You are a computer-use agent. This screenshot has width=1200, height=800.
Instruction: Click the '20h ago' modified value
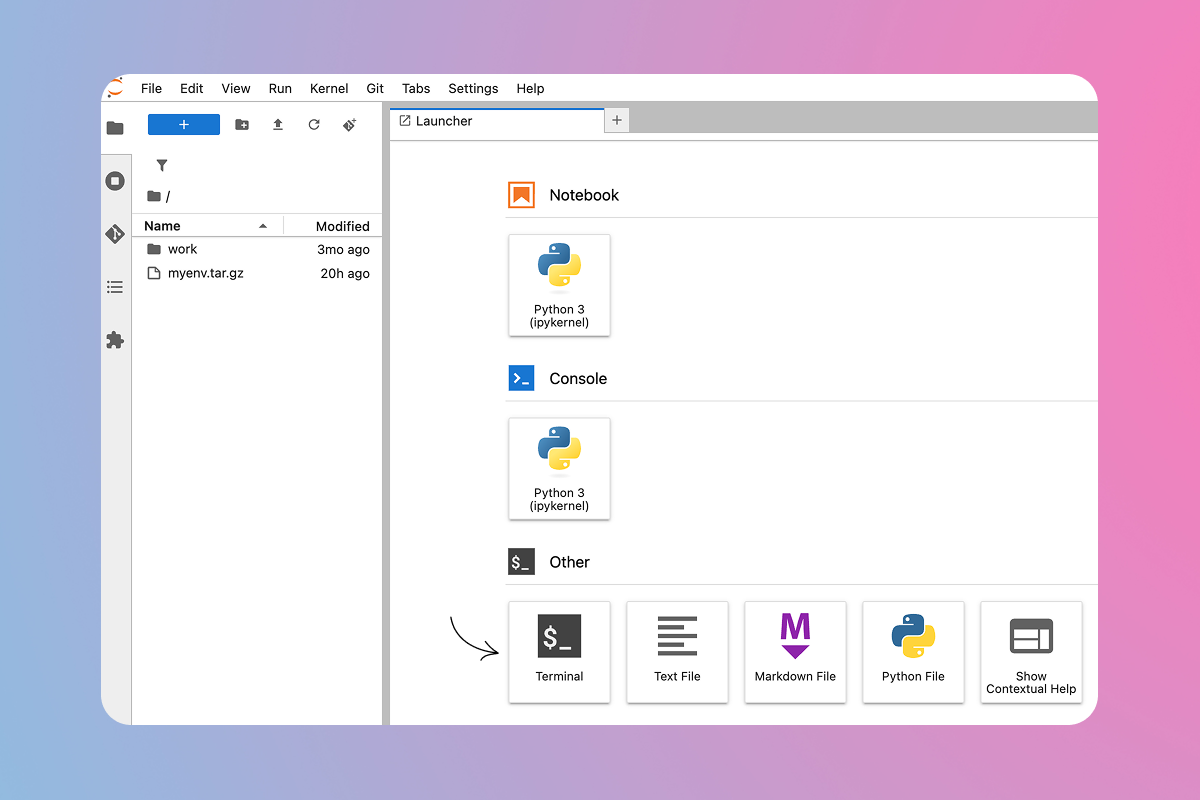point(345,273)
